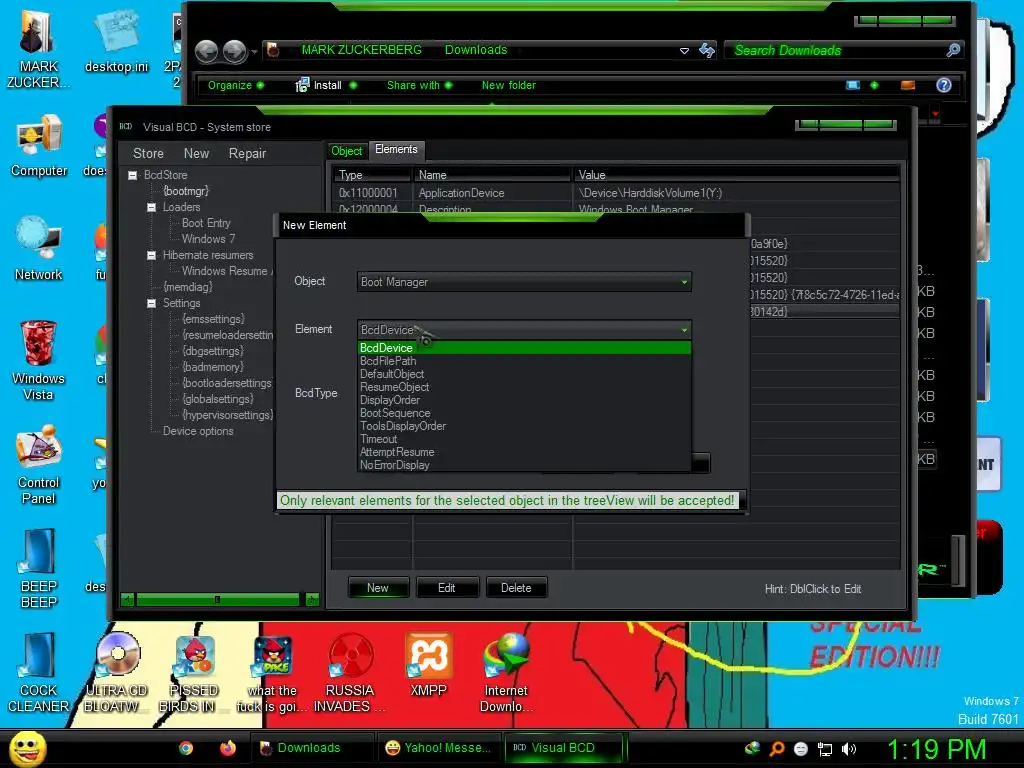
Task: Open the Network desktop icon
Action: point(39,249)
